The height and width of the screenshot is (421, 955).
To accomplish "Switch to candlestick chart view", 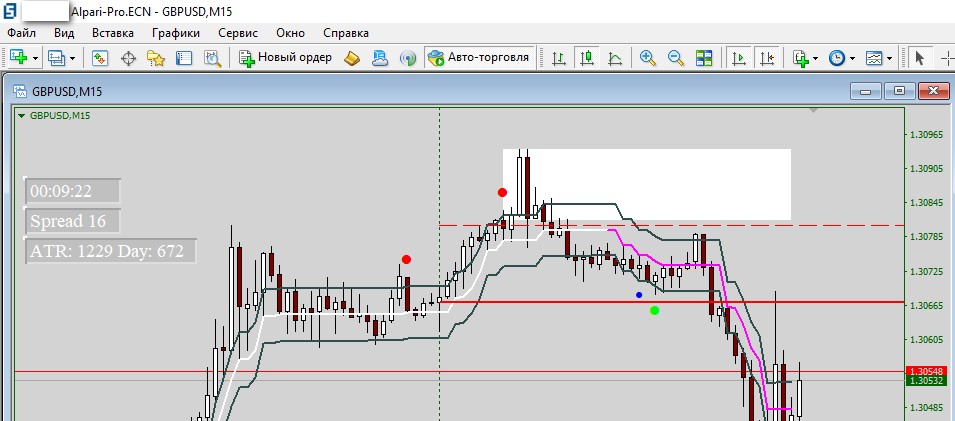I will (587, 58).
